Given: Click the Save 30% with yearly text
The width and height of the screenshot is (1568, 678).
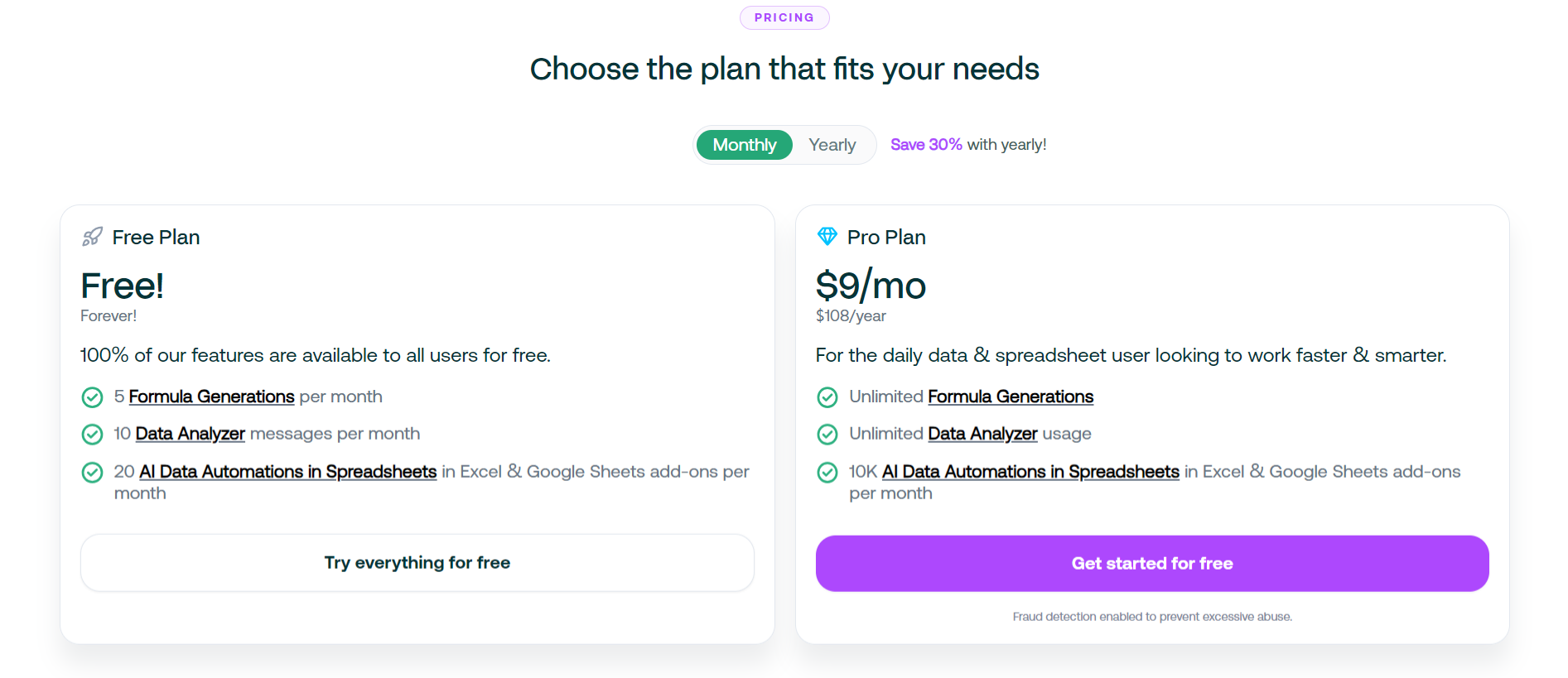Looking at the screenshot, I should coord(967,145).
